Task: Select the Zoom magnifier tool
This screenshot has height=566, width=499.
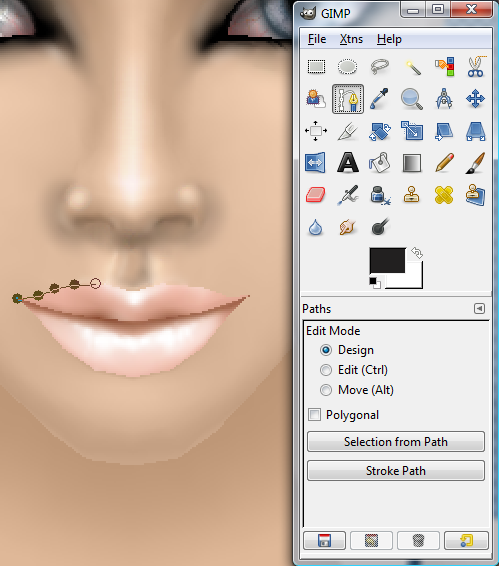Action: 412,99
